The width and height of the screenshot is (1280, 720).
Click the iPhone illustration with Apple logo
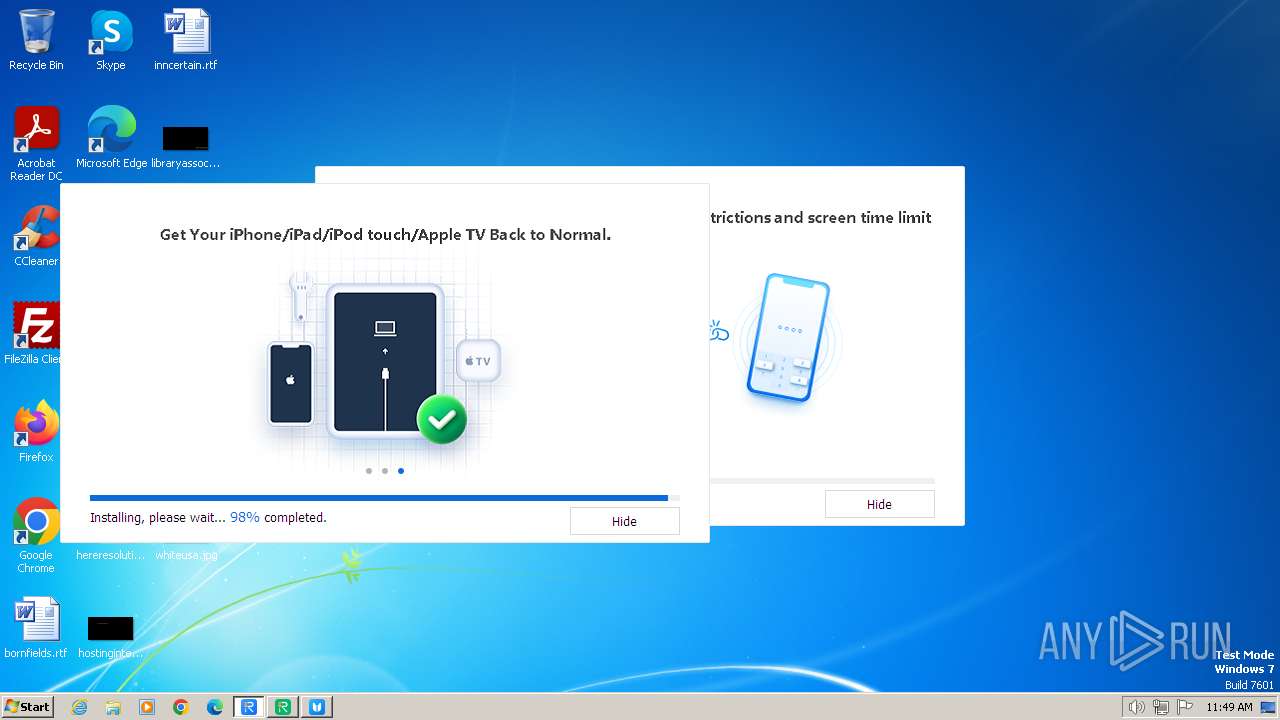[x=291, y=383]
